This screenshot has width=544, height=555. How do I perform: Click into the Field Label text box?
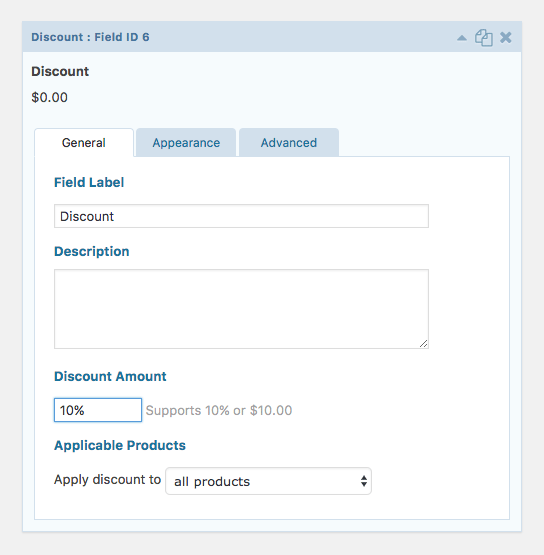241,216
